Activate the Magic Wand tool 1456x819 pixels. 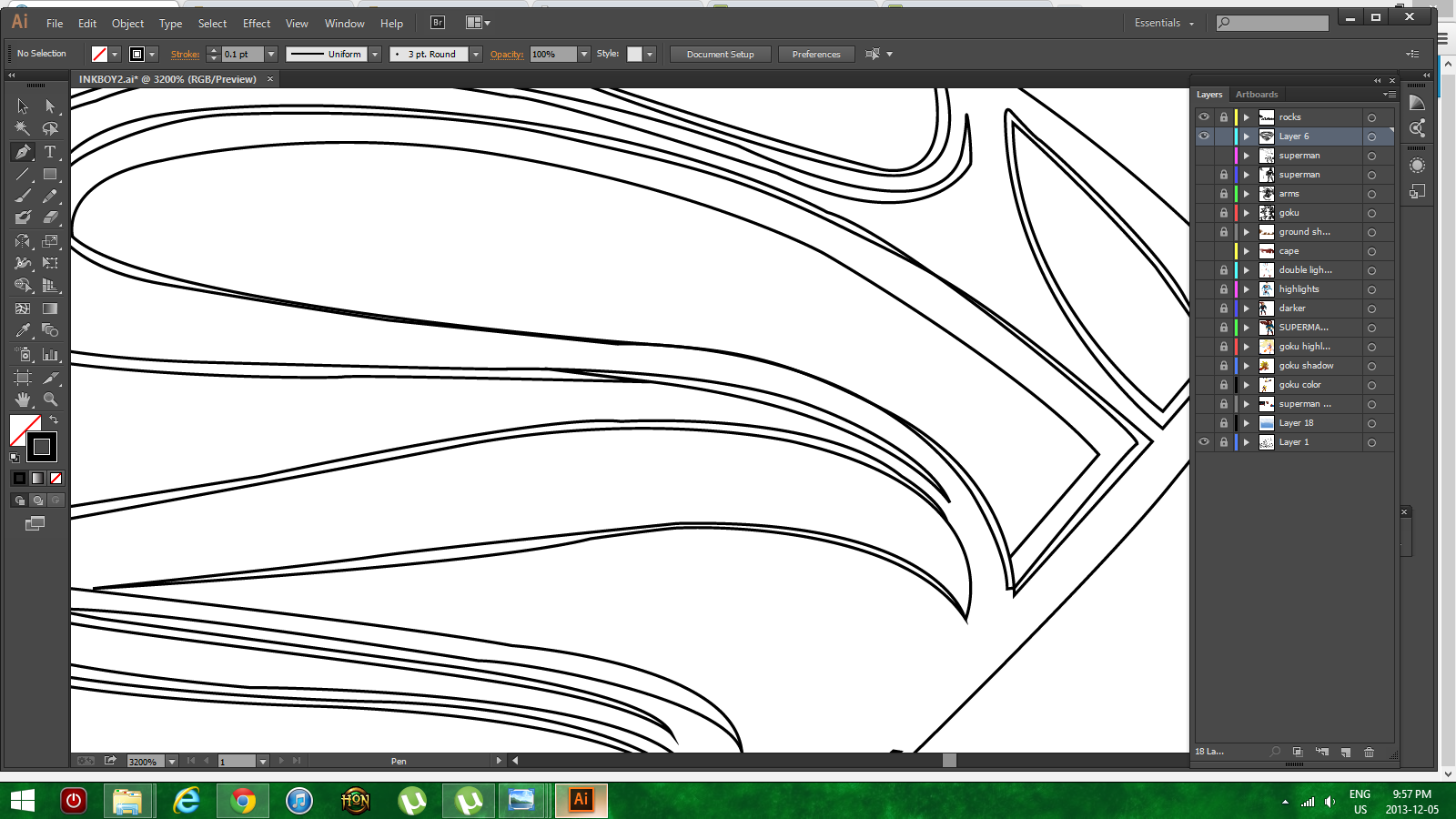point(22,128)
